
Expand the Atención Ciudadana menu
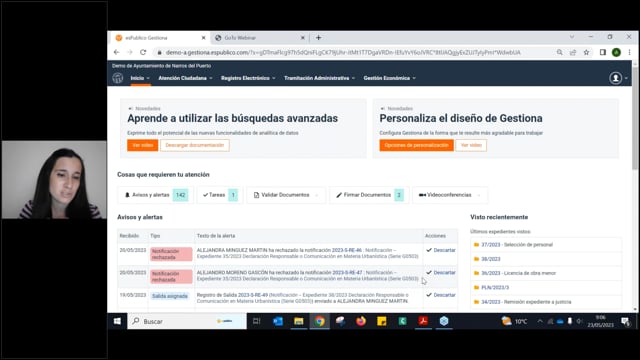pos(185,78)
